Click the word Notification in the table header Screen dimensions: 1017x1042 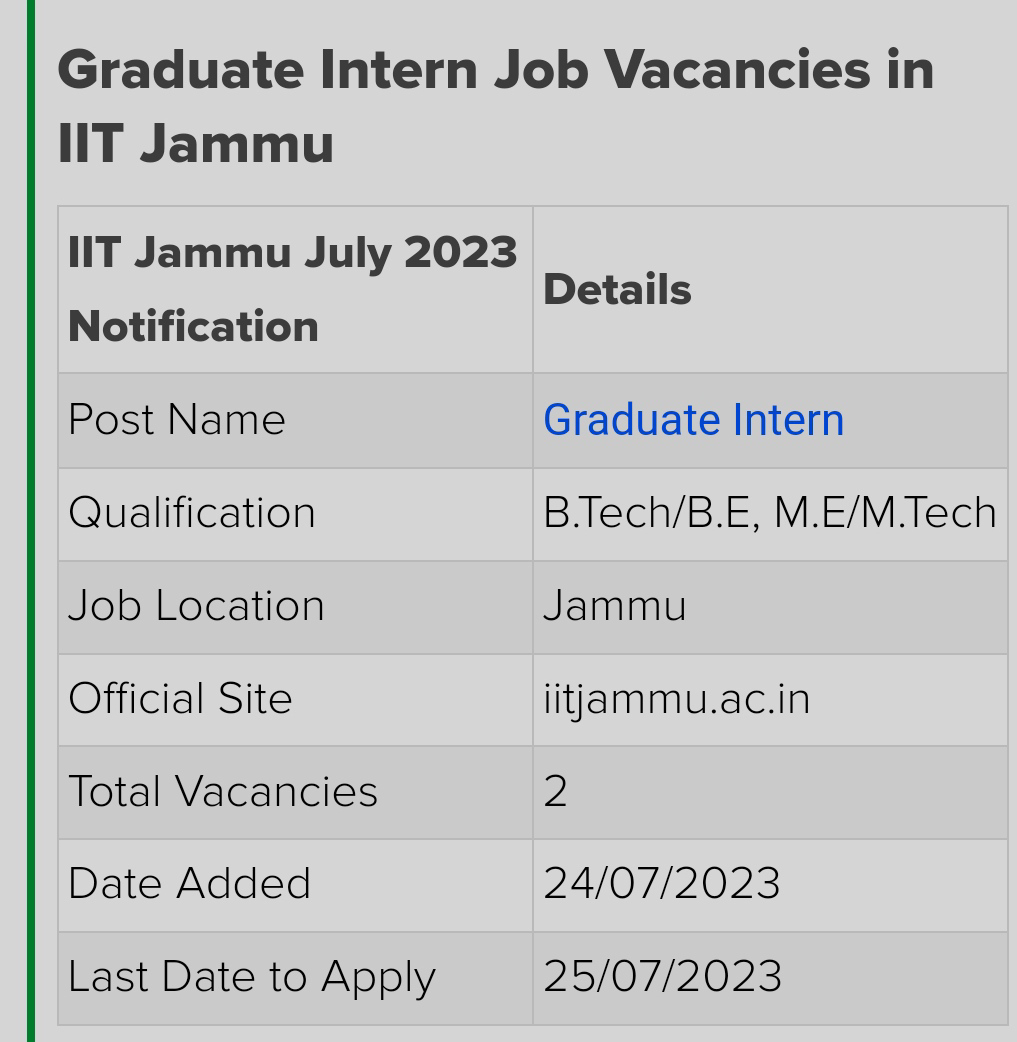193,327
